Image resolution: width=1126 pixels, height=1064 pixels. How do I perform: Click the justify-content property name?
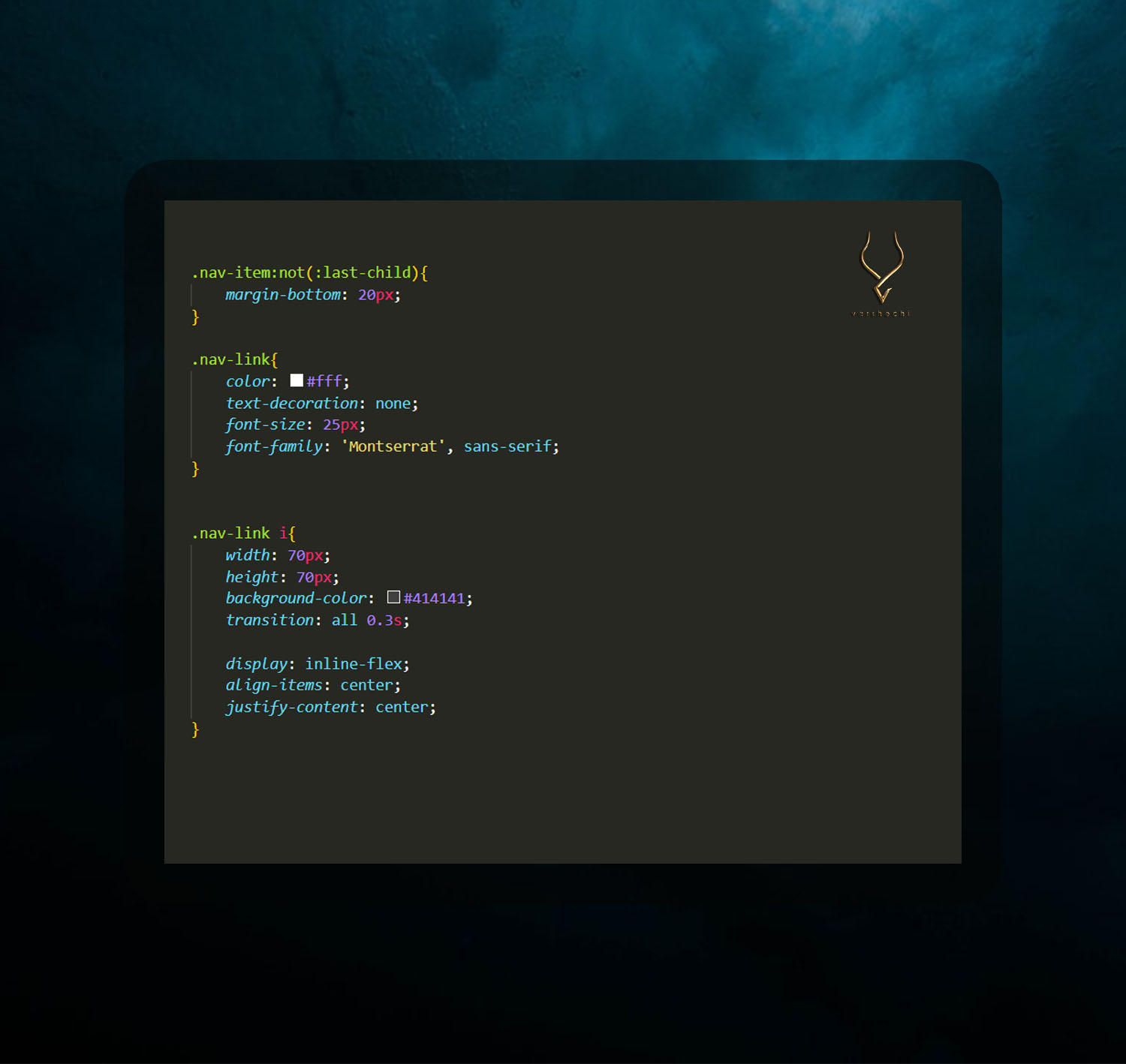tap(291, 706)
